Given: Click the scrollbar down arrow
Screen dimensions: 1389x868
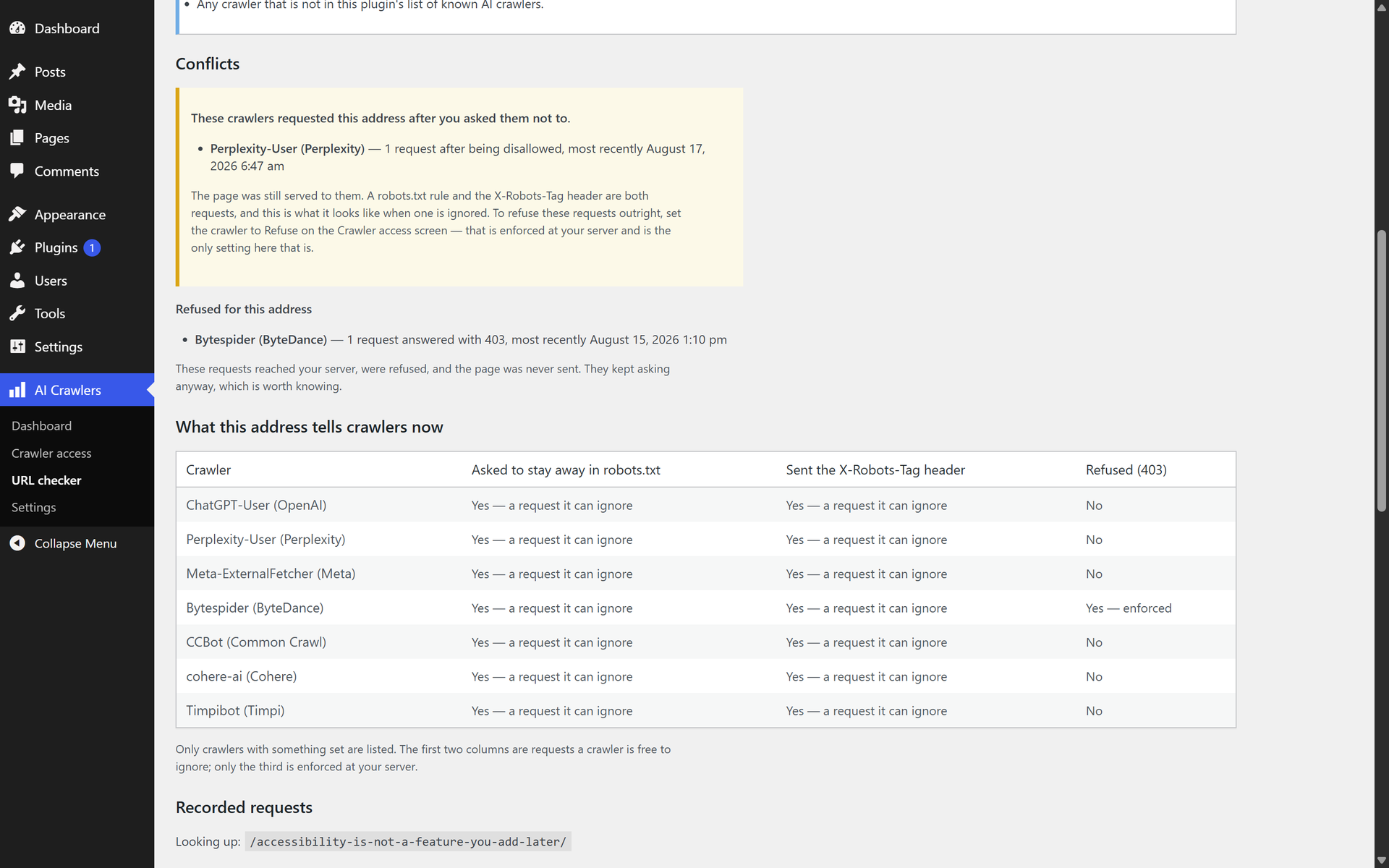Looking at the screenshot, I should click(1382, 861).
